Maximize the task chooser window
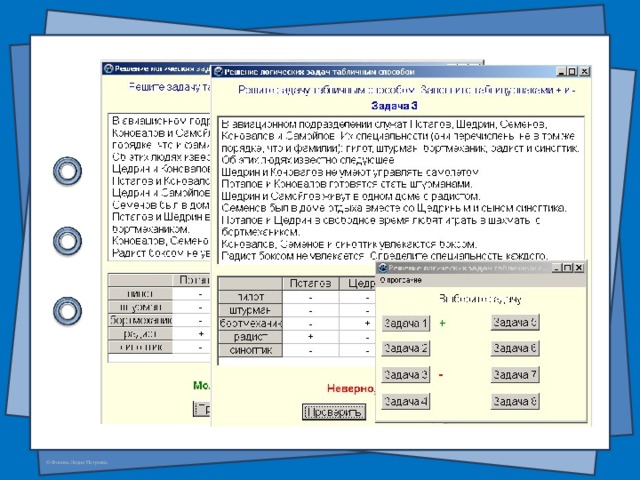 tap(567, 268)
